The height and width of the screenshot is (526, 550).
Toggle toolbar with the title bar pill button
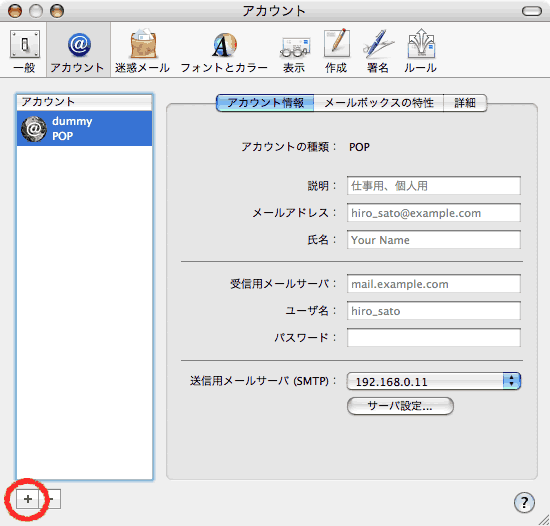(532, 11)
